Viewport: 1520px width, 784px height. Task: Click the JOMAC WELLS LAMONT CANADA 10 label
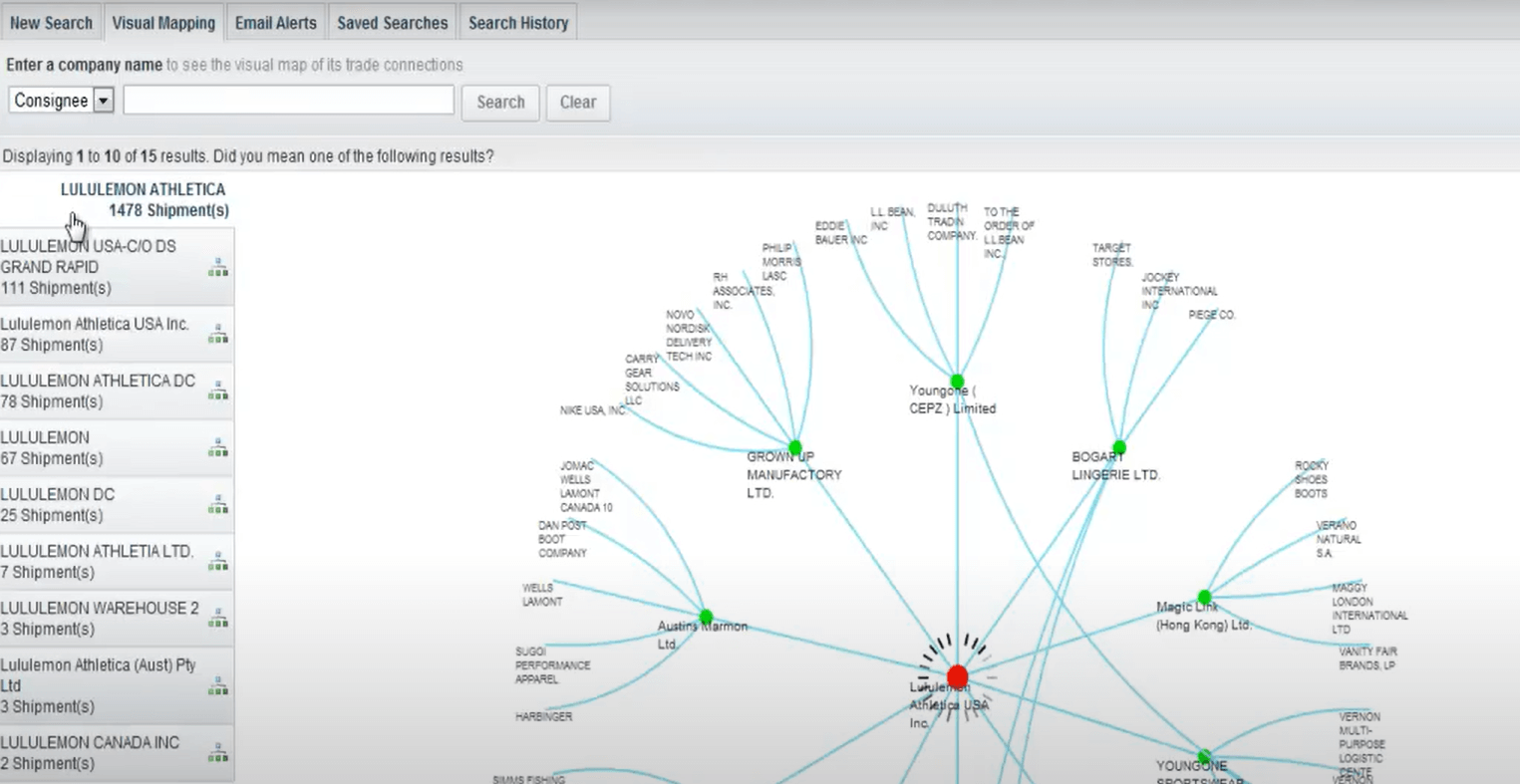(x=586, y=486)
